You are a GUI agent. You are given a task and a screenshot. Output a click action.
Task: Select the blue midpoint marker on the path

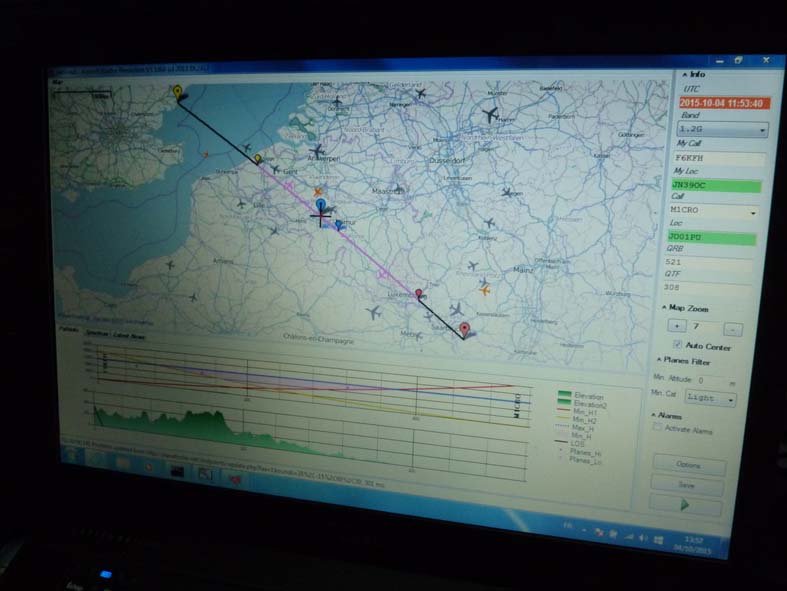(321, 206)
